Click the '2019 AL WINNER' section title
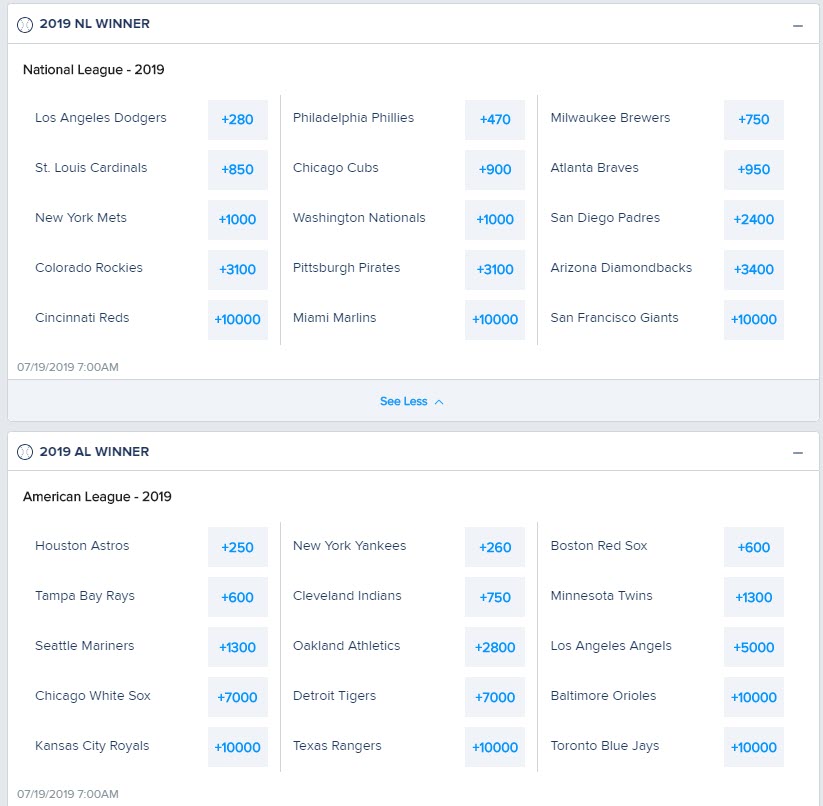This screenshot has height=806, width=823. pyautogui.click(x=94, y=452)
